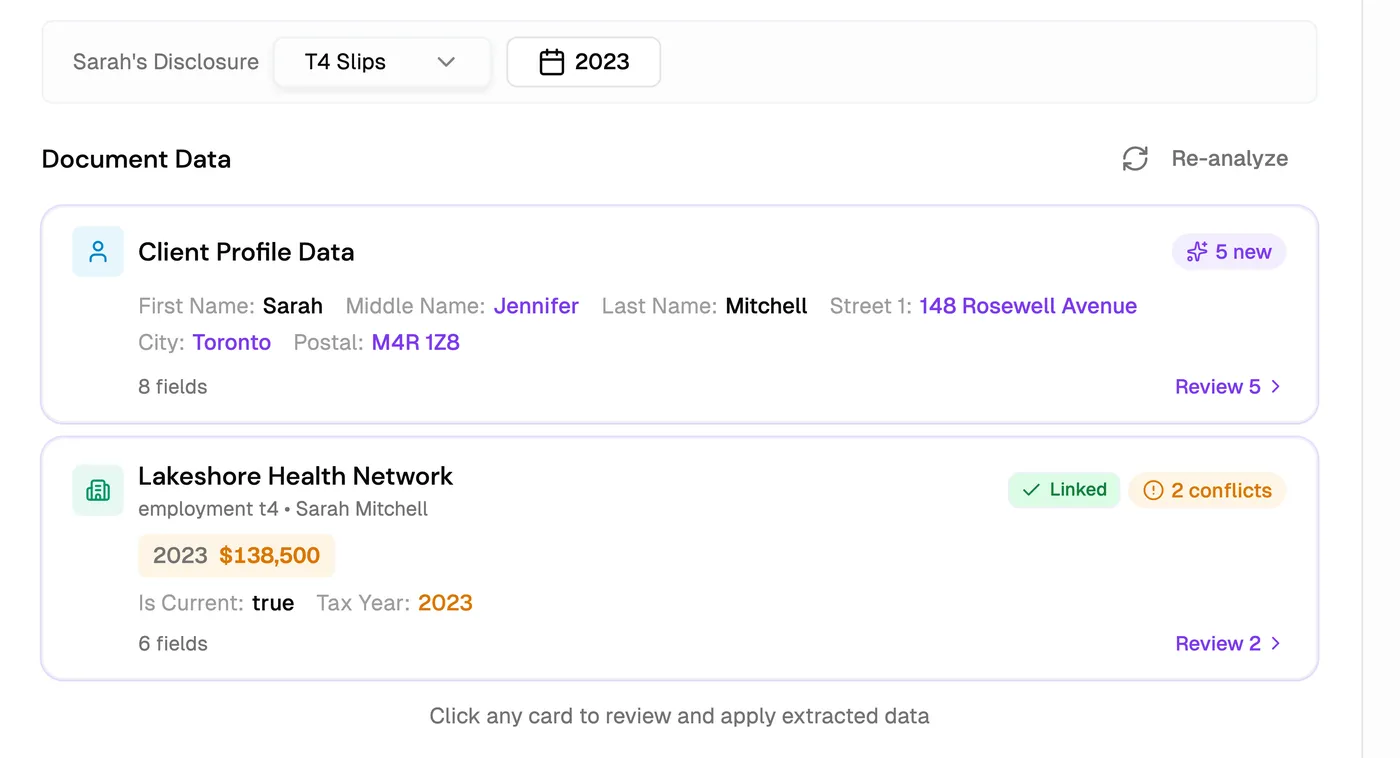This screenshot has height=758, width=1400.
Task: Click the employment t4 • Sarah Mitchell subtitle
Action: [x=283, y=509]
